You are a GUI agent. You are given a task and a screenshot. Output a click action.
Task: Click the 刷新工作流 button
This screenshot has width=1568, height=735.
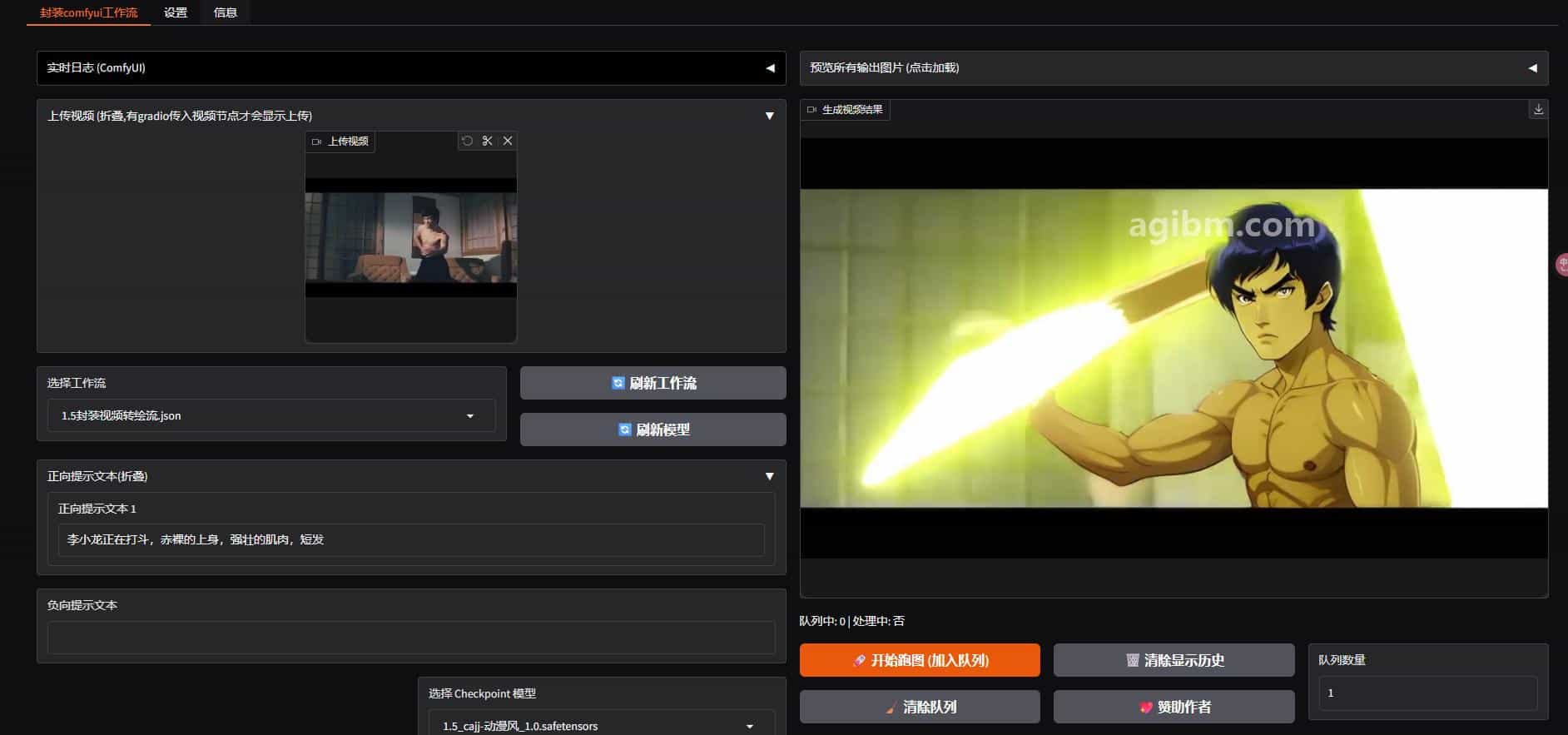653,383
